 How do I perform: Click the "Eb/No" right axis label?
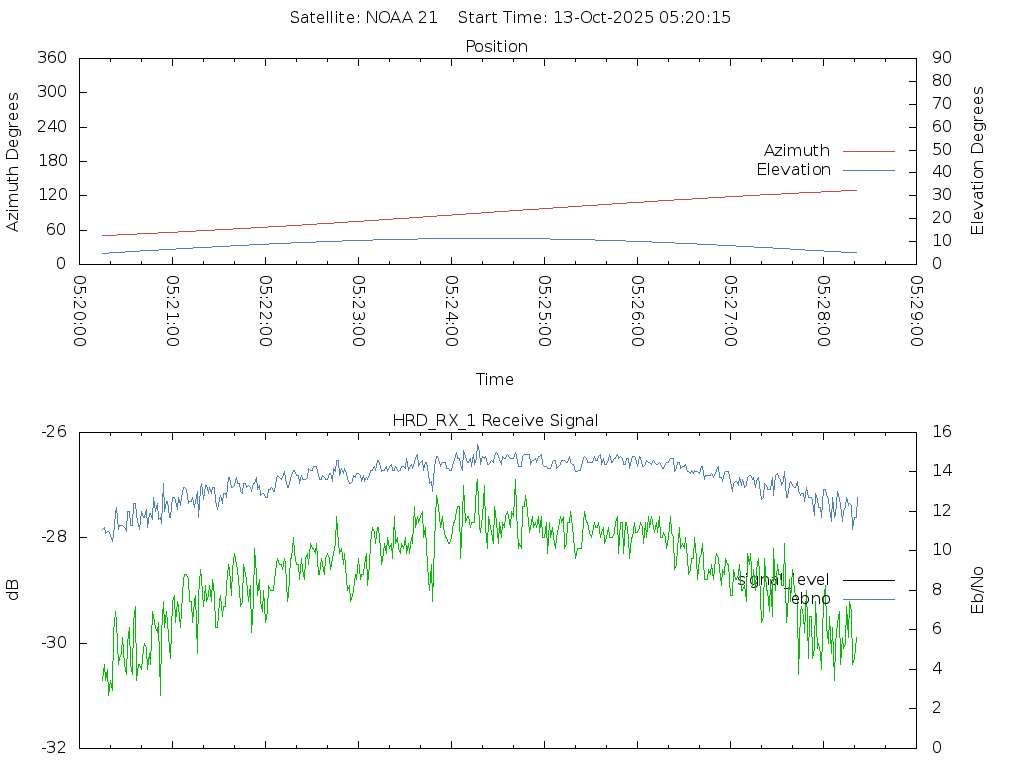pos(978,590)
